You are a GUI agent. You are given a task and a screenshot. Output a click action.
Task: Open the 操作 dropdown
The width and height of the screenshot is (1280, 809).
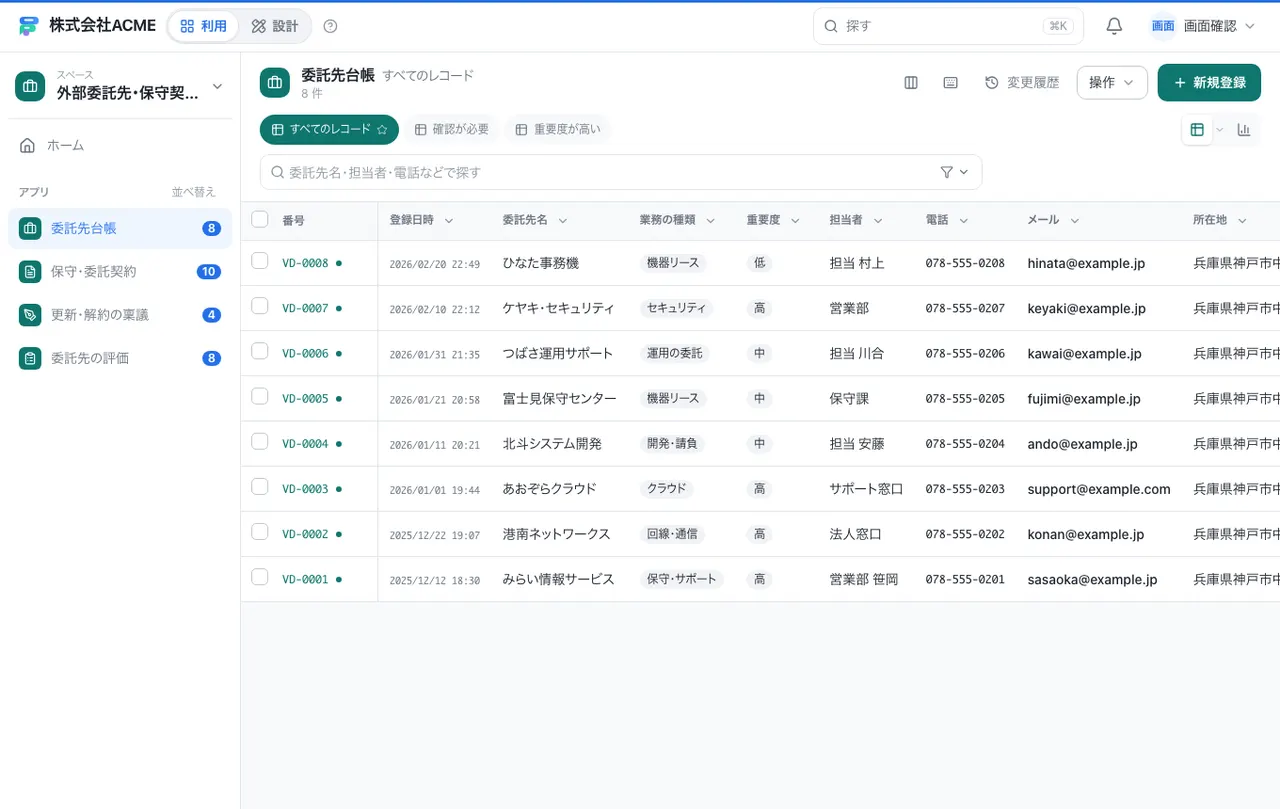click(x=1112, y=83)
